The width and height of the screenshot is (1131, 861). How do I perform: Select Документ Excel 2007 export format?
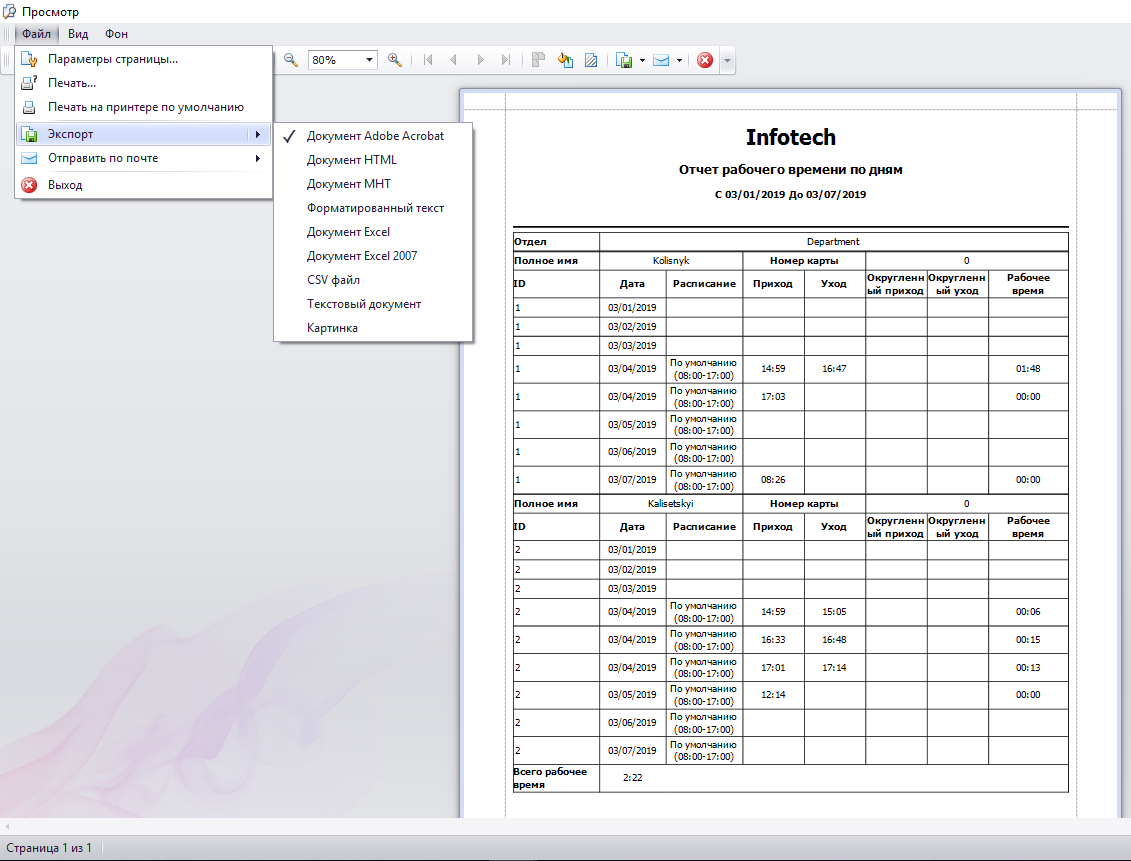pos(362,256)
